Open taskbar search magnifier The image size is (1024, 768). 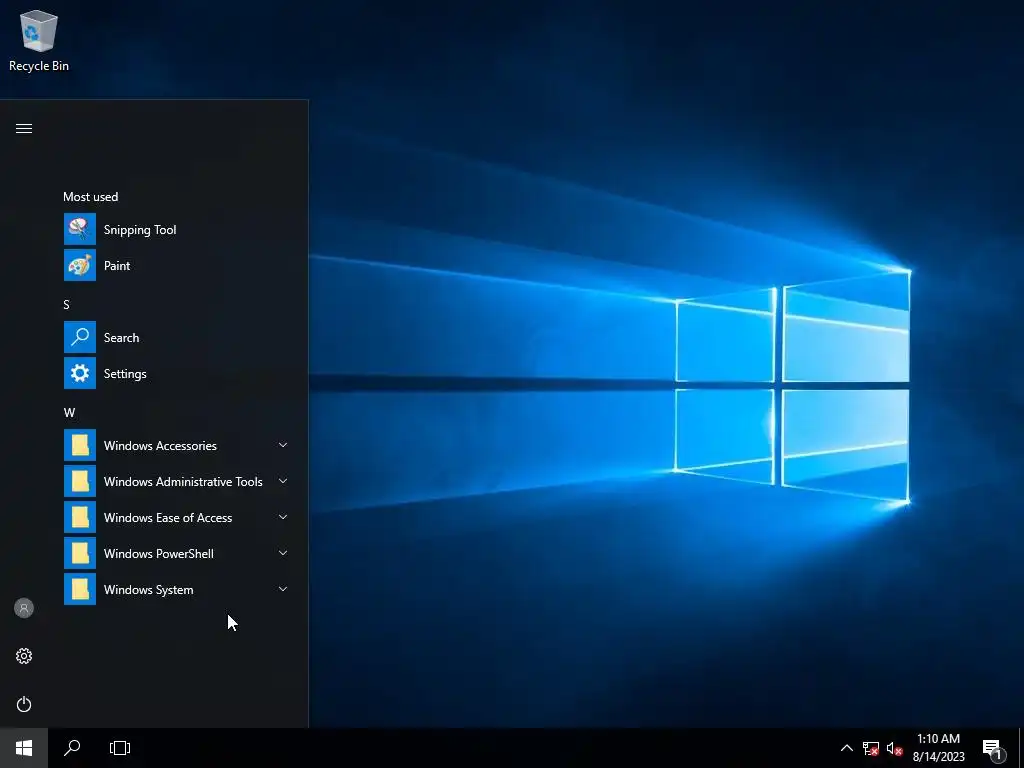pos(72,748)
